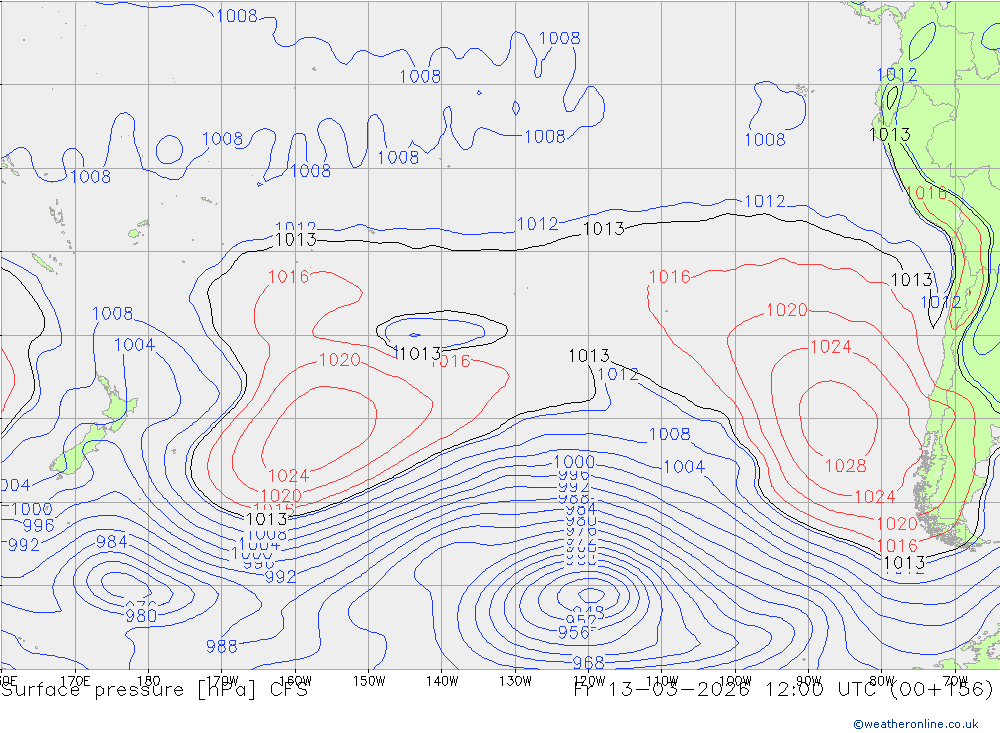
Task: Click the 1028 isobar label
Action: click(x=846, y=466)
